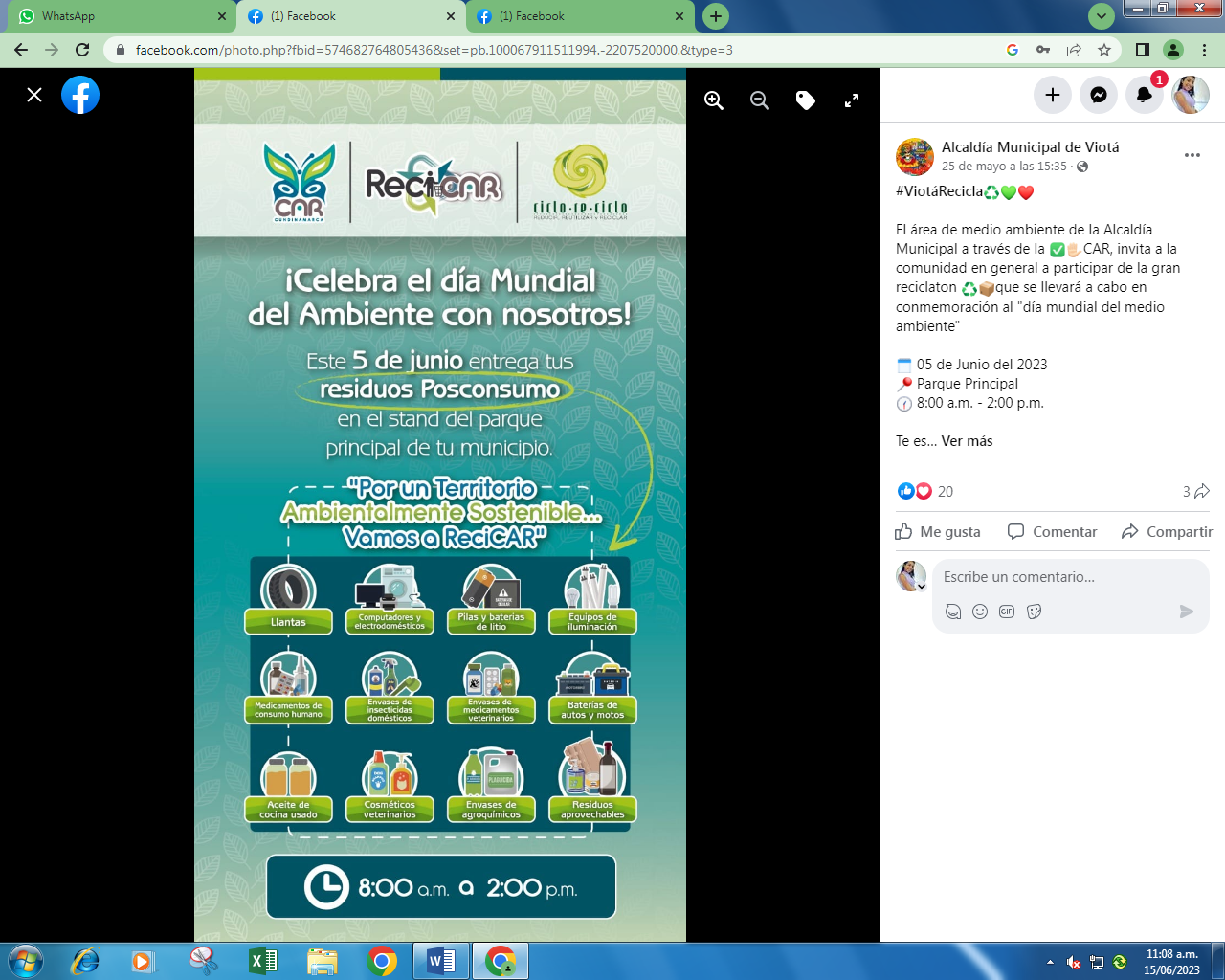
Task: Open the account profile picture menu
Action: coord(1191,95)
